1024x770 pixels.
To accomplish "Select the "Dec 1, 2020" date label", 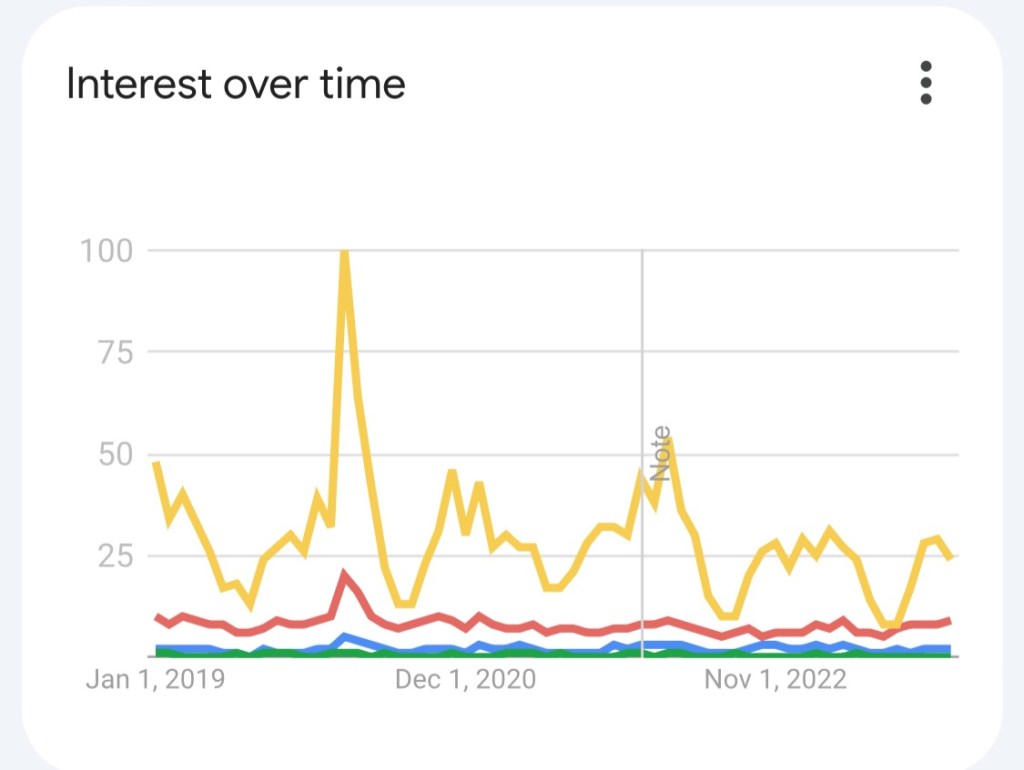I will (x=465, y=680).
